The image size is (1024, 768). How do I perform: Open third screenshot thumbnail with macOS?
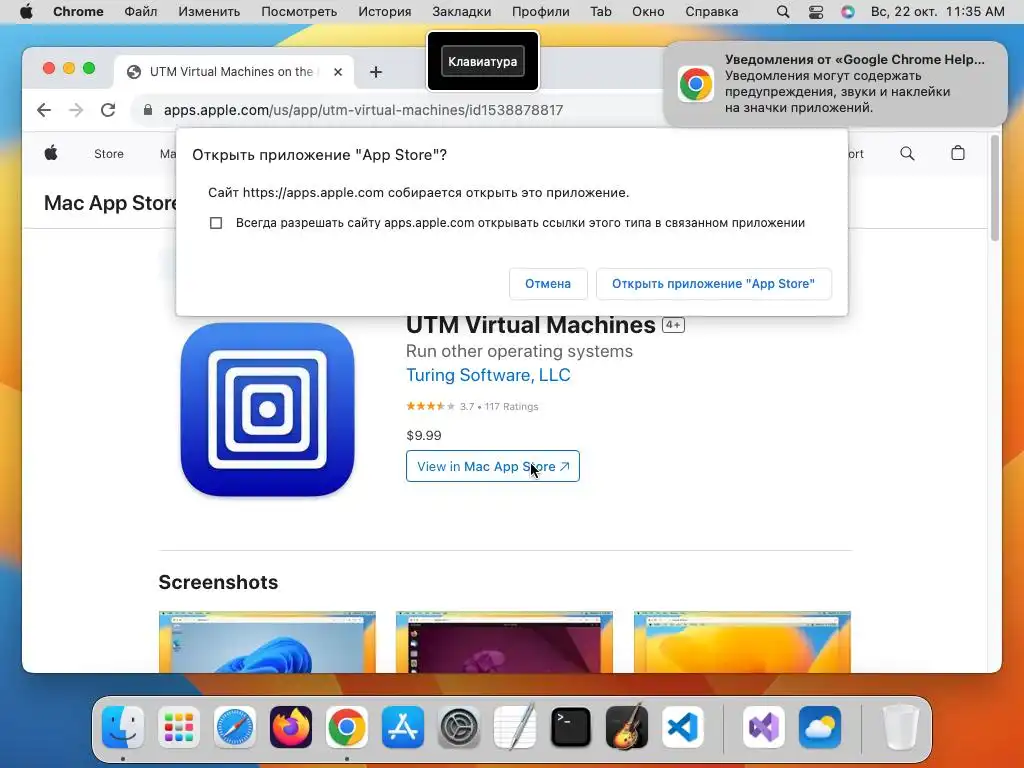pyautogui.click(x=742, y=642)
